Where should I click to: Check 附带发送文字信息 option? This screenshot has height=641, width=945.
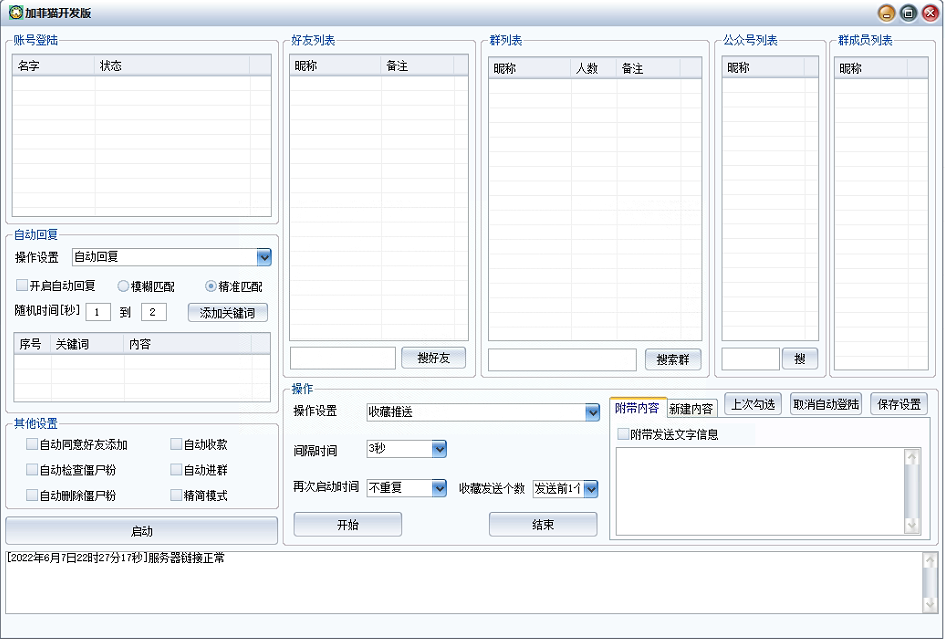click(x=623, y=434)
